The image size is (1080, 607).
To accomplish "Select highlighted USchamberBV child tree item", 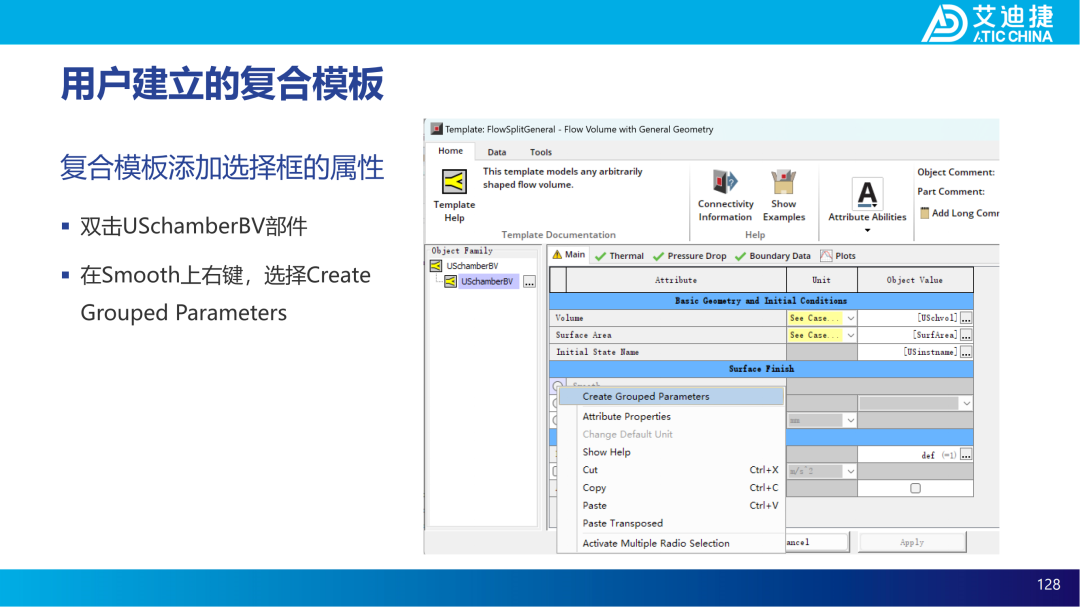I will [x=487, y=282].
